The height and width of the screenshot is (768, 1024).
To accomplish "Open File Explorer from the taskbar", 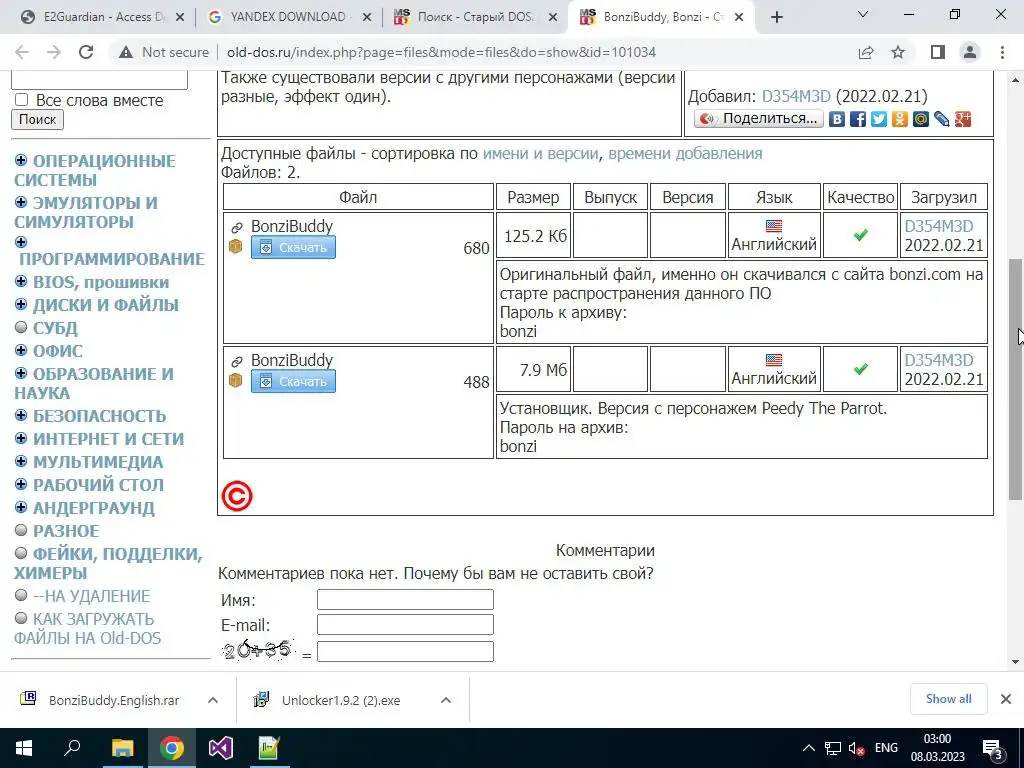I will [x=122, y=748].
